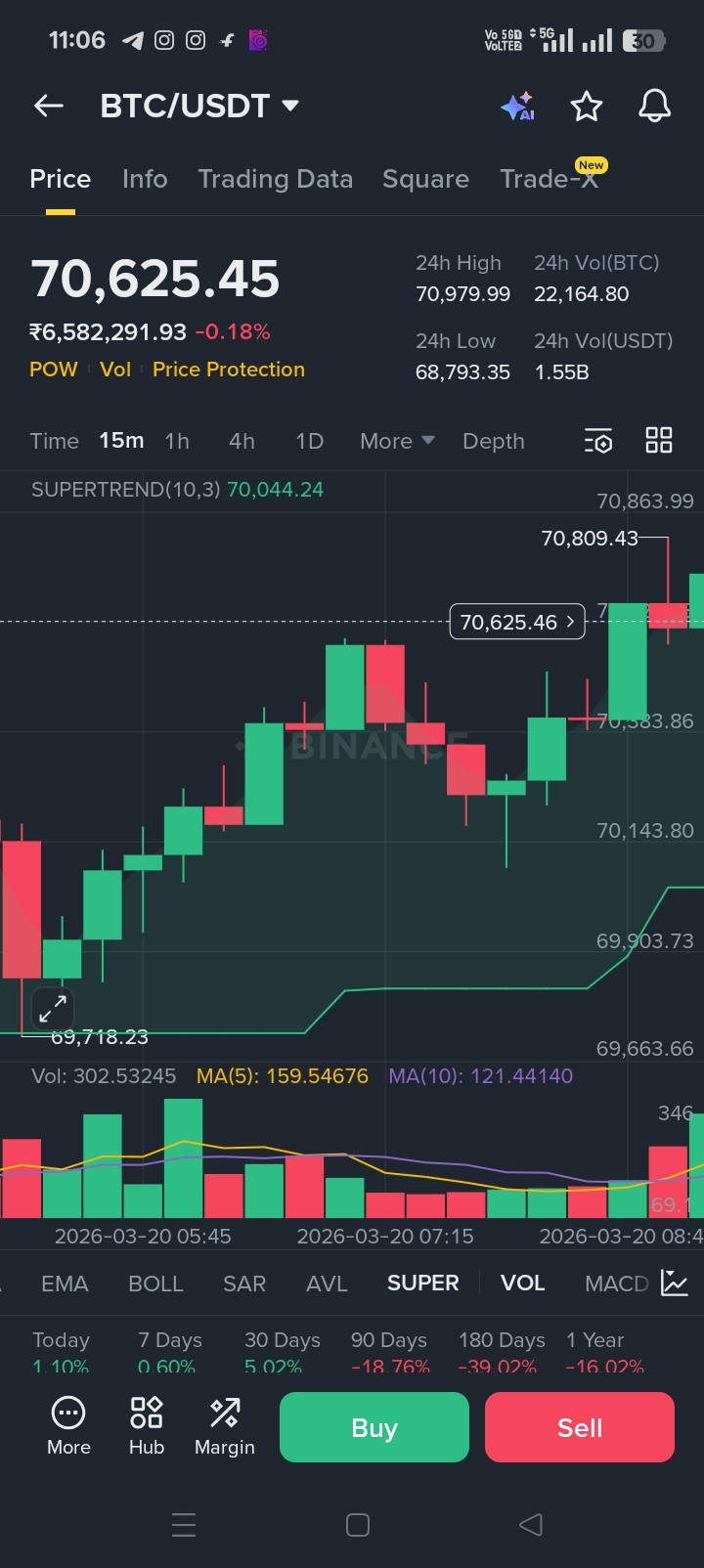Open indicator settings chart icon
This screenshot has height=1568, width=704.
click(675, 1283)
